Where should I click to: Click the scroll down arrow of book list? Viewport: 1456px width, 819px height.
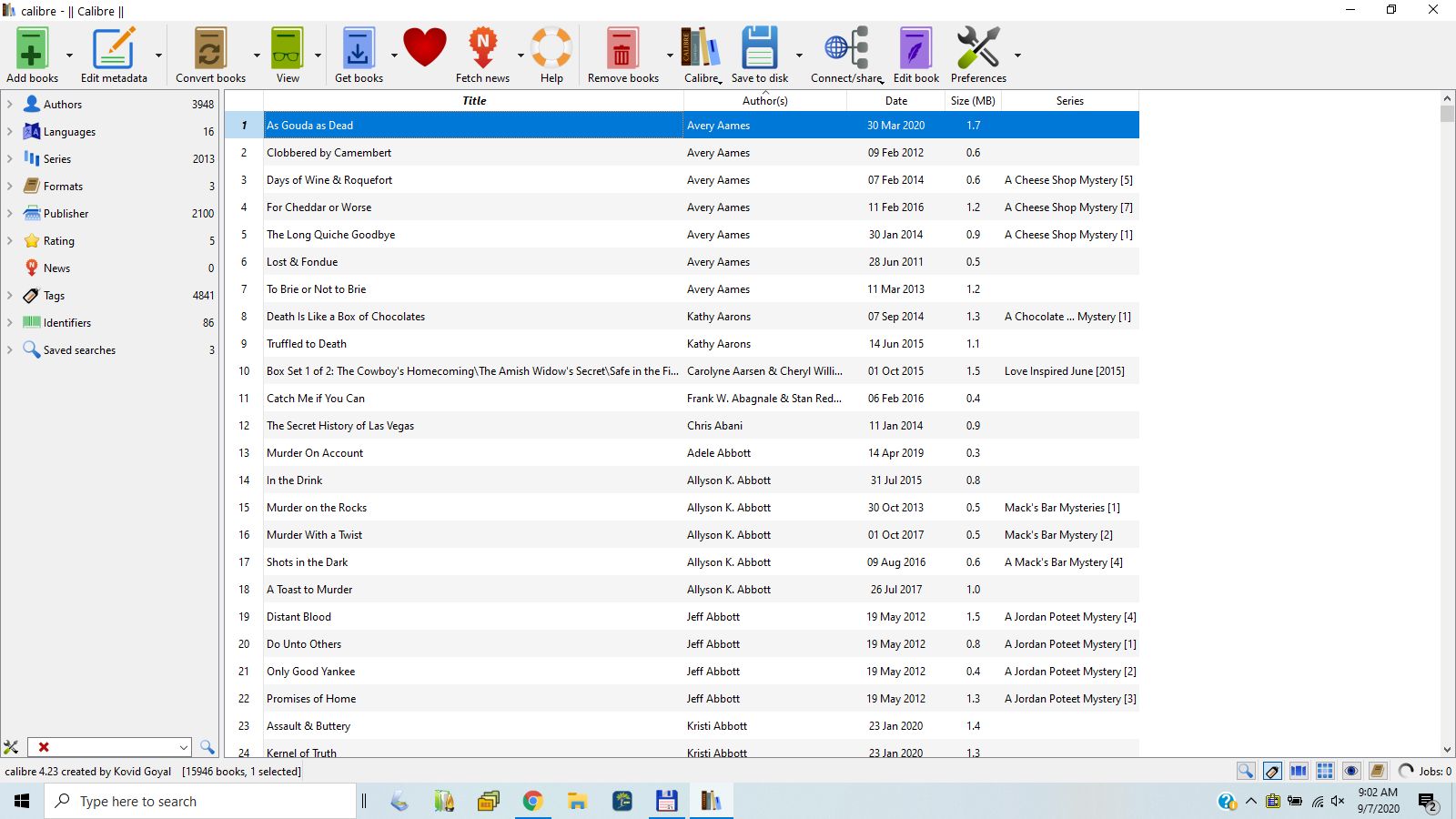point(1447,749)
